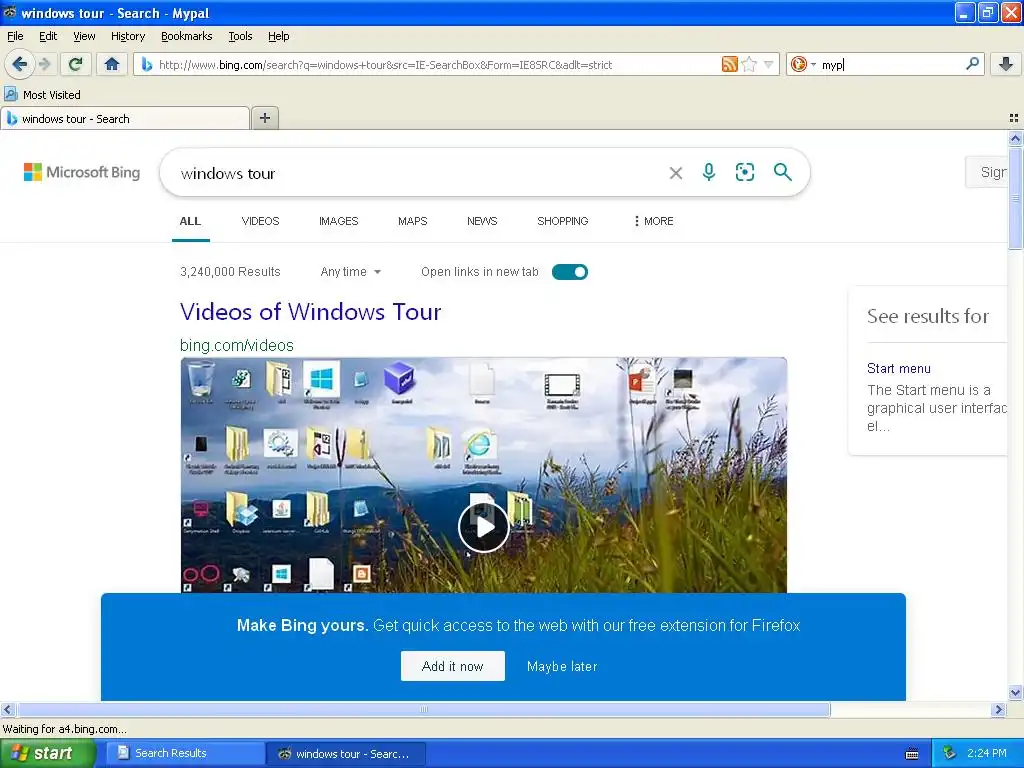
Task: Bookmark this page with the star icon
Action: (x=749, y=64)
